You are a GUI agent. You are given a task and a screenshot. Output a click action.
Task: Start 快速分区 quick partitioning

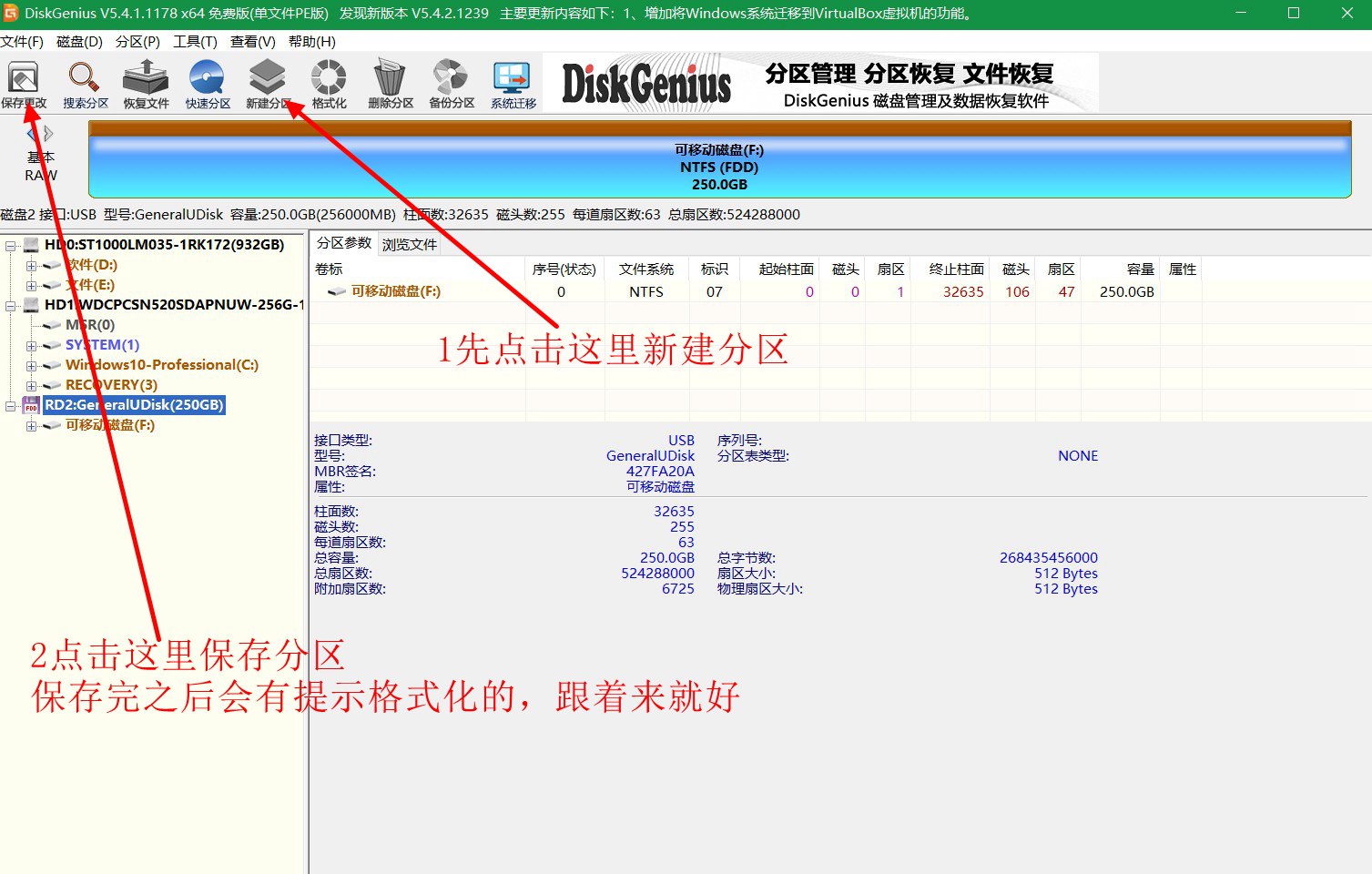coord(208,85)
